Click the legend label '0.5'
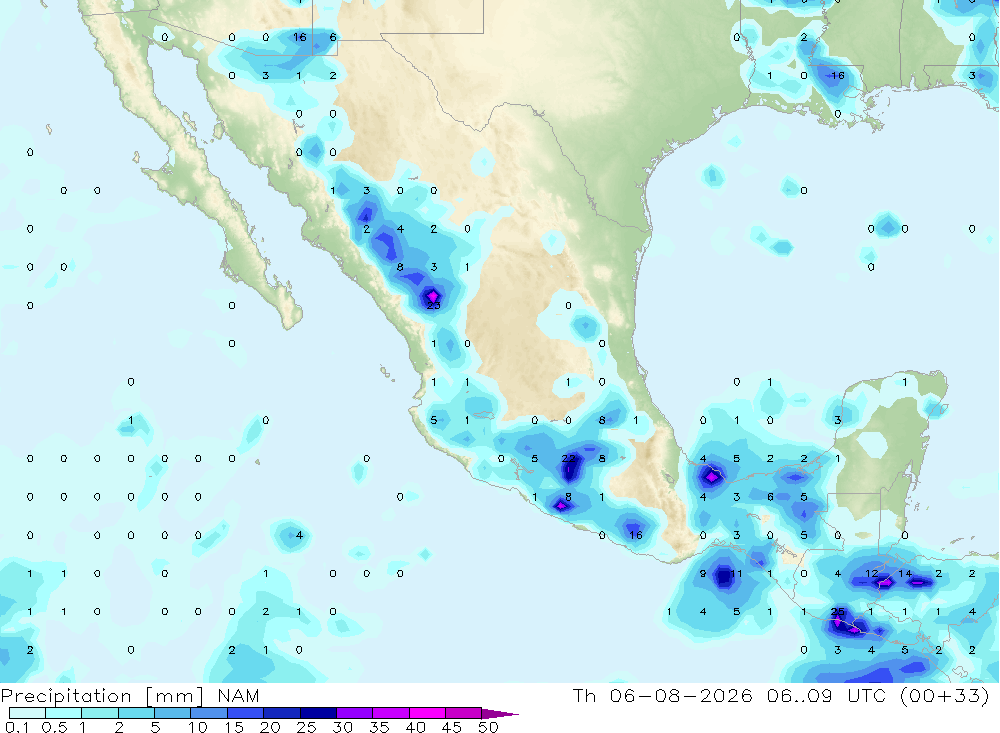The height and width of the screenshot is (733, 1000). coord(54,727)
